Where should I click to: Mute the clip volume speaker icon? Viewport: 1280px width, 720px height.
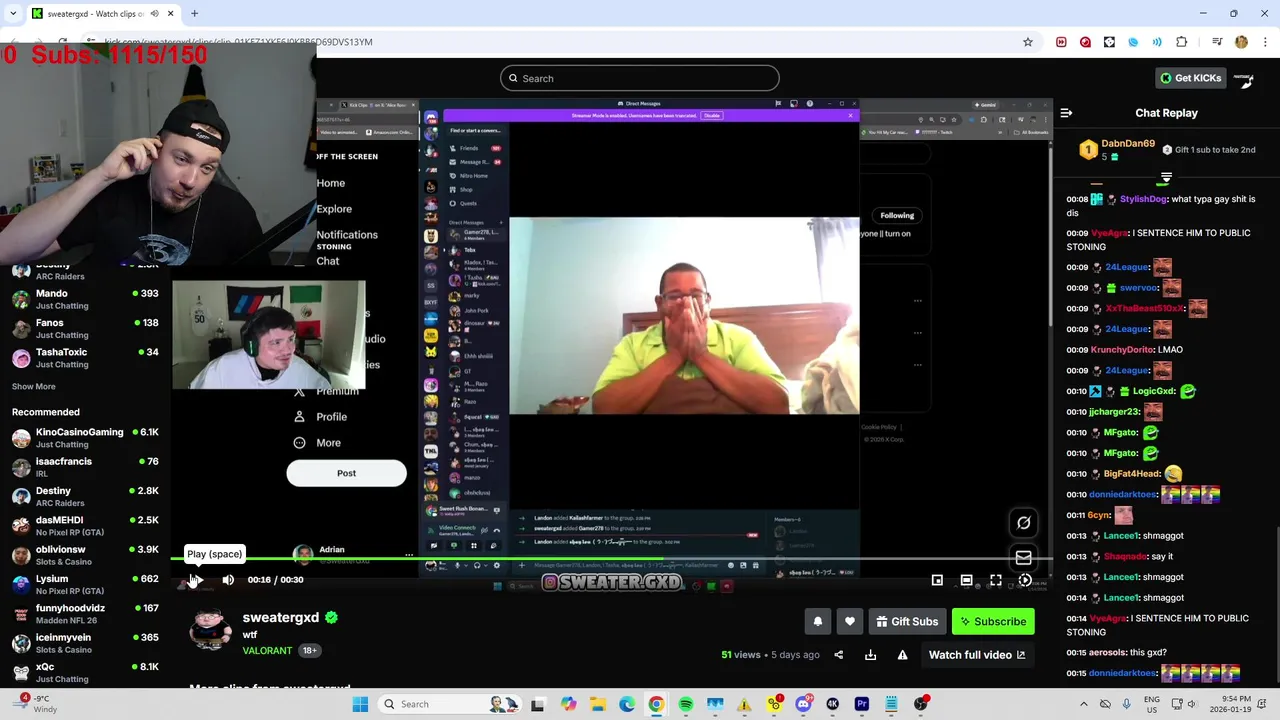tap(228, 580)
